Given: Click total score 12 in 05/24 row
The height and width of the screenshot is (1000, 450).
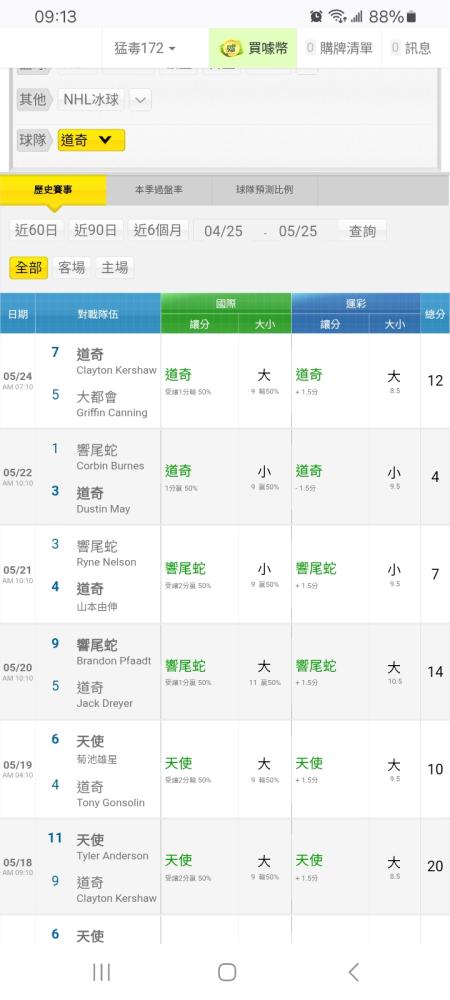Looking at the screenshot, I should coord(435,381).
